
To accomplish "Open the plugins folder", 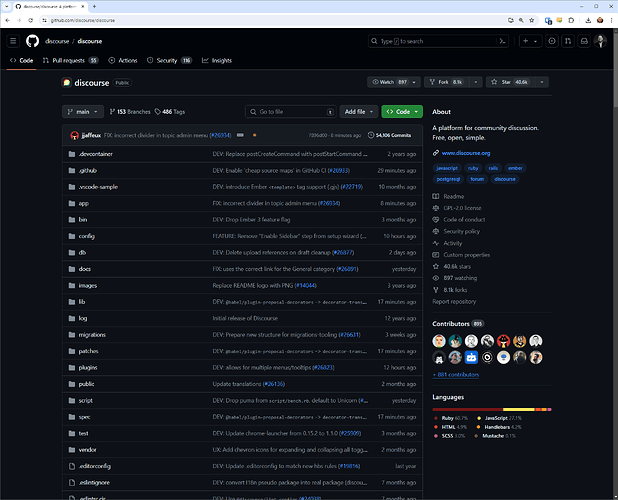I will [x=88, y=367].
